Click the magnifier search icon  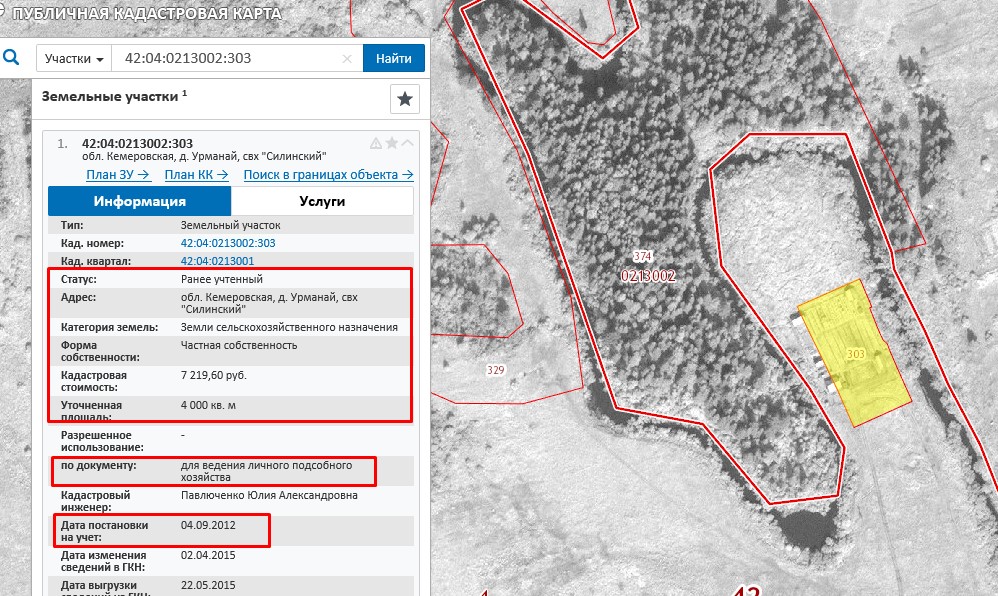click(x=11, y=58)
